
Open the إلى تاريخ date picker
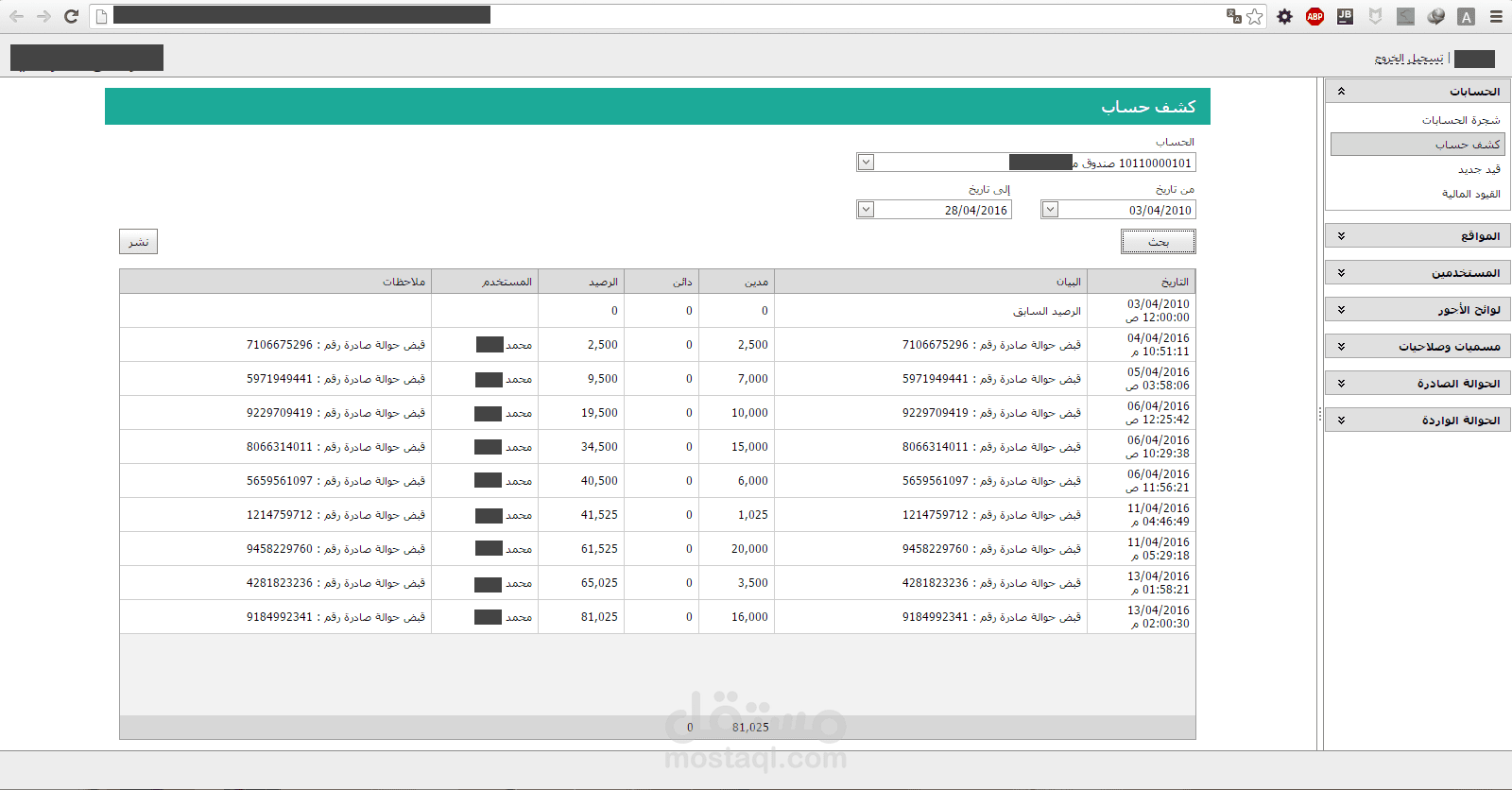click(866, 210)
